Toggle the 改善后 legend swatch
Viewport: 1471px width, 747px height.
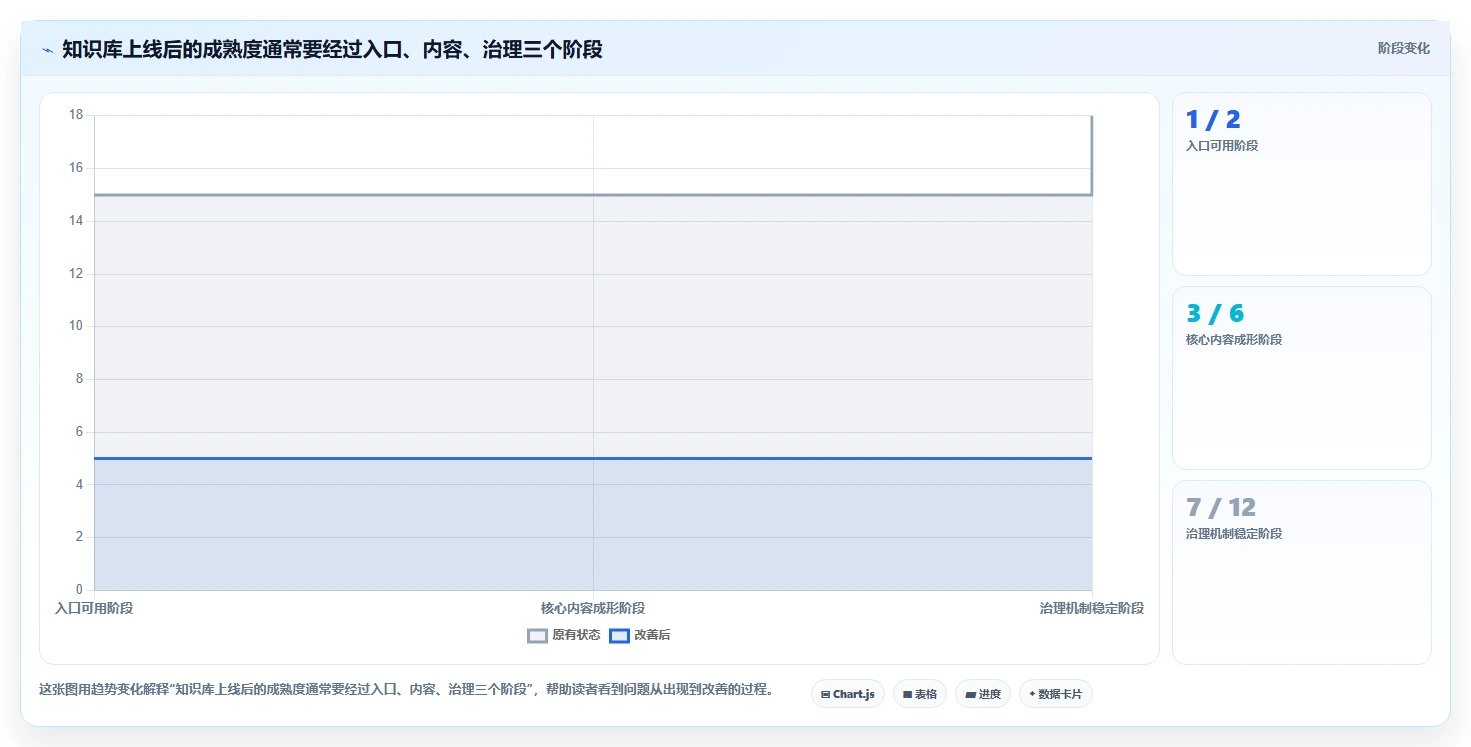pos(620,635)
